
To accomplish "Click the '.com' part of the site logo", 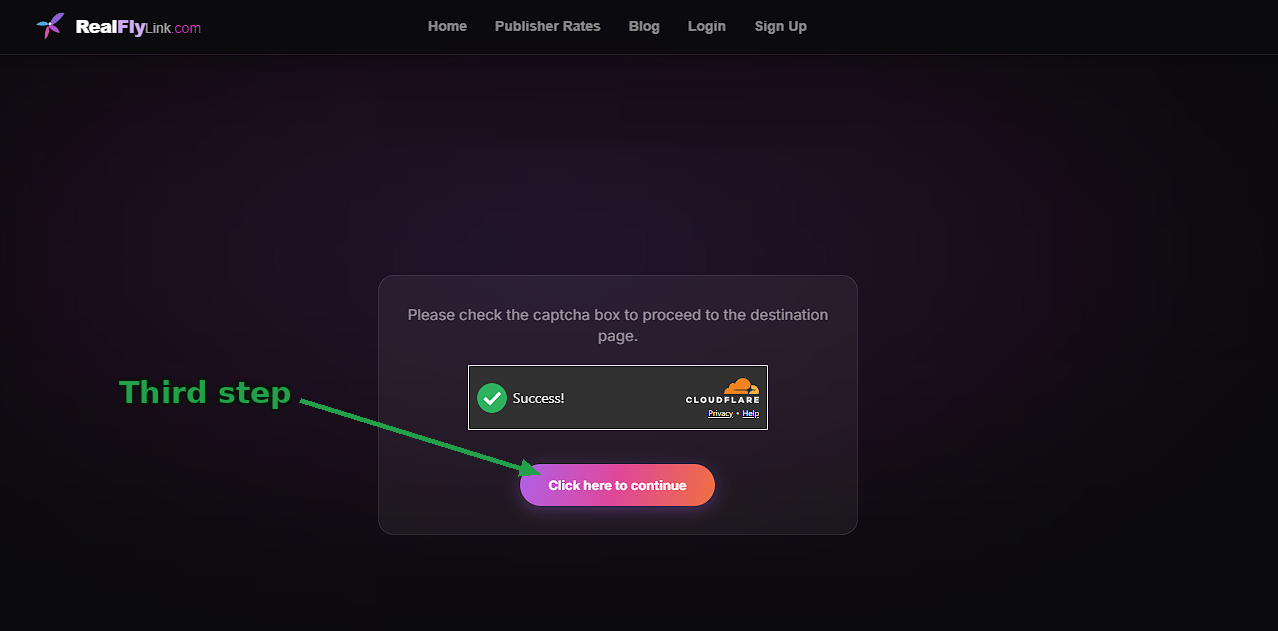I will click(x=187, y=28).
